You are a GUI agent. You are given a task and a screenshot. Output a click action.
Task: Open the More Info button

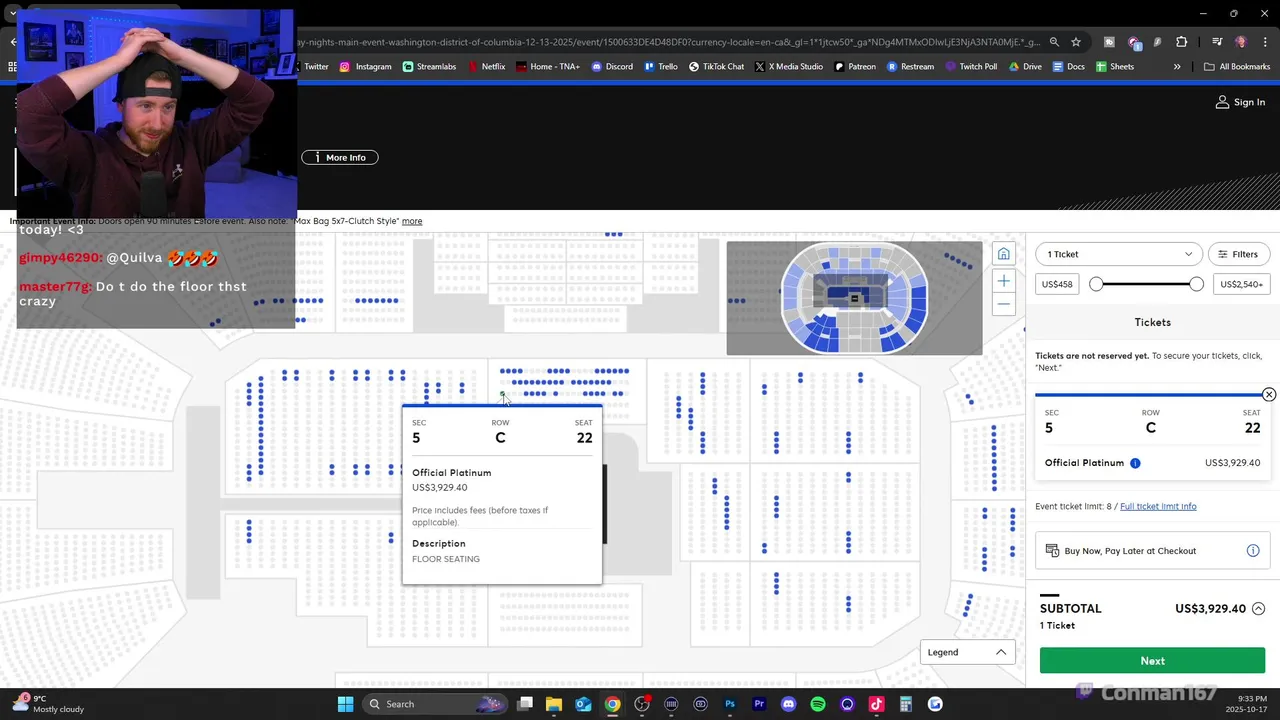coord(340,157)
